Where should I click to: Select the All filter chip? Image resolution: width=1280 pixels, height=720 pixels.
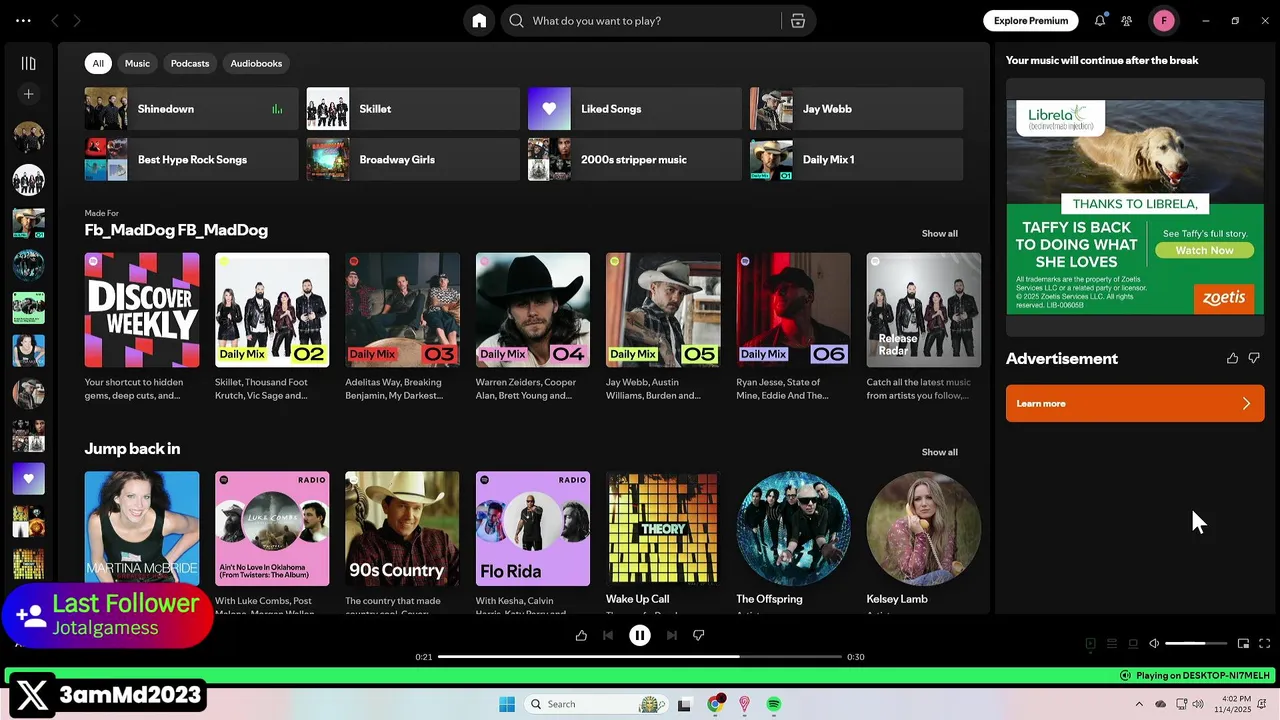click(x=98, y=63)
